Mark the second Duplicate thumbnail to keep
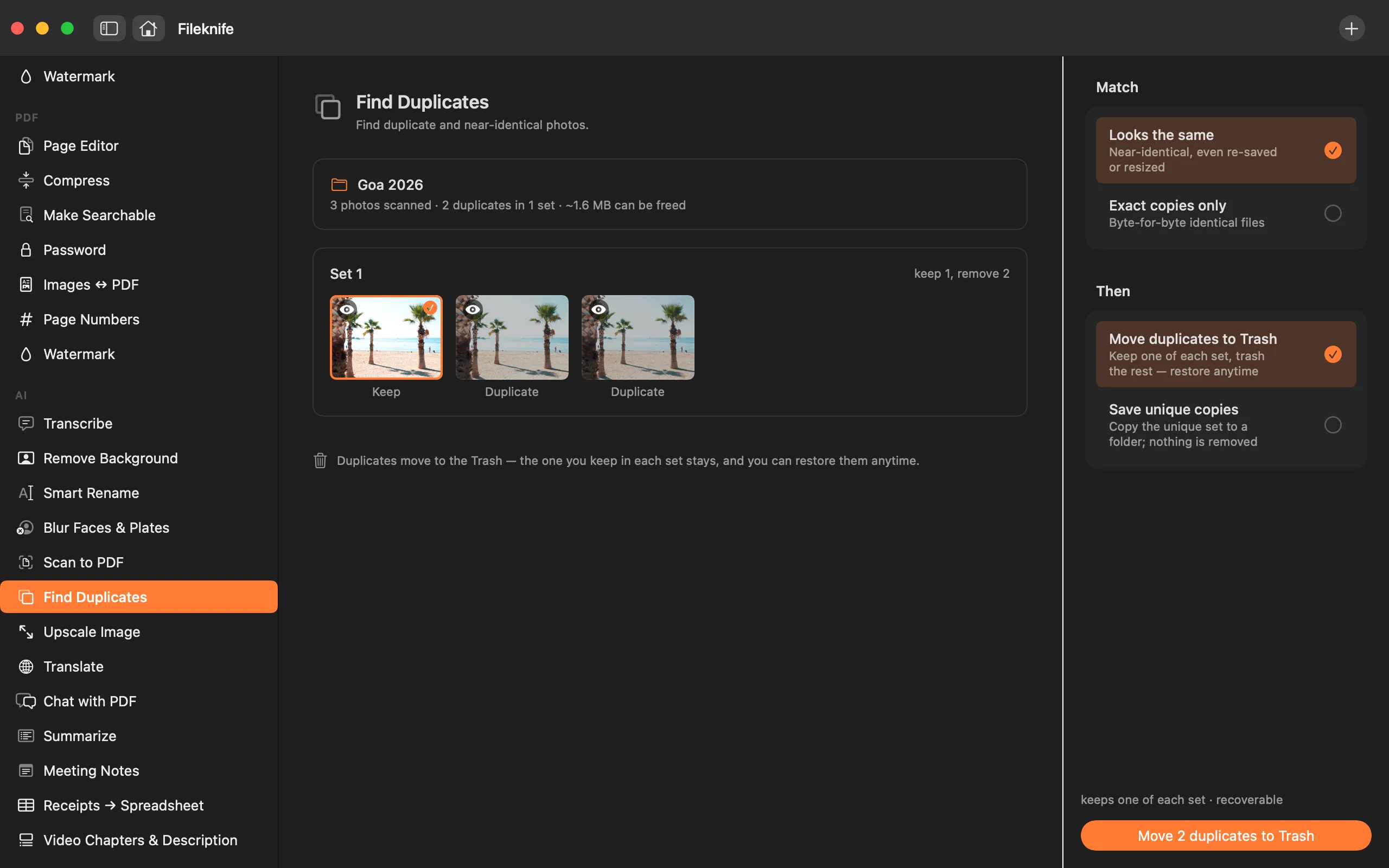 click(x=638, y=337)
